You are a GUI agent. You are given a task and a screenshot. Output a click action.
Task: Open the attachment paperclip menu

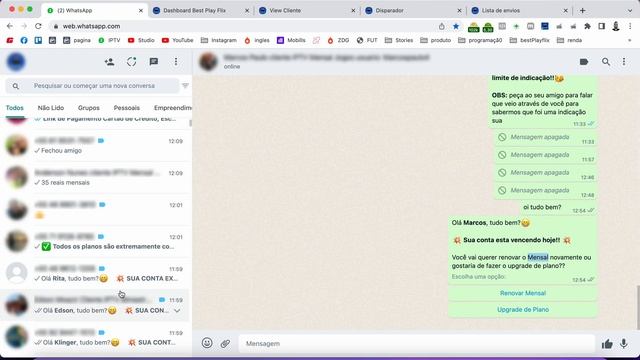click(x=225, y=343)
